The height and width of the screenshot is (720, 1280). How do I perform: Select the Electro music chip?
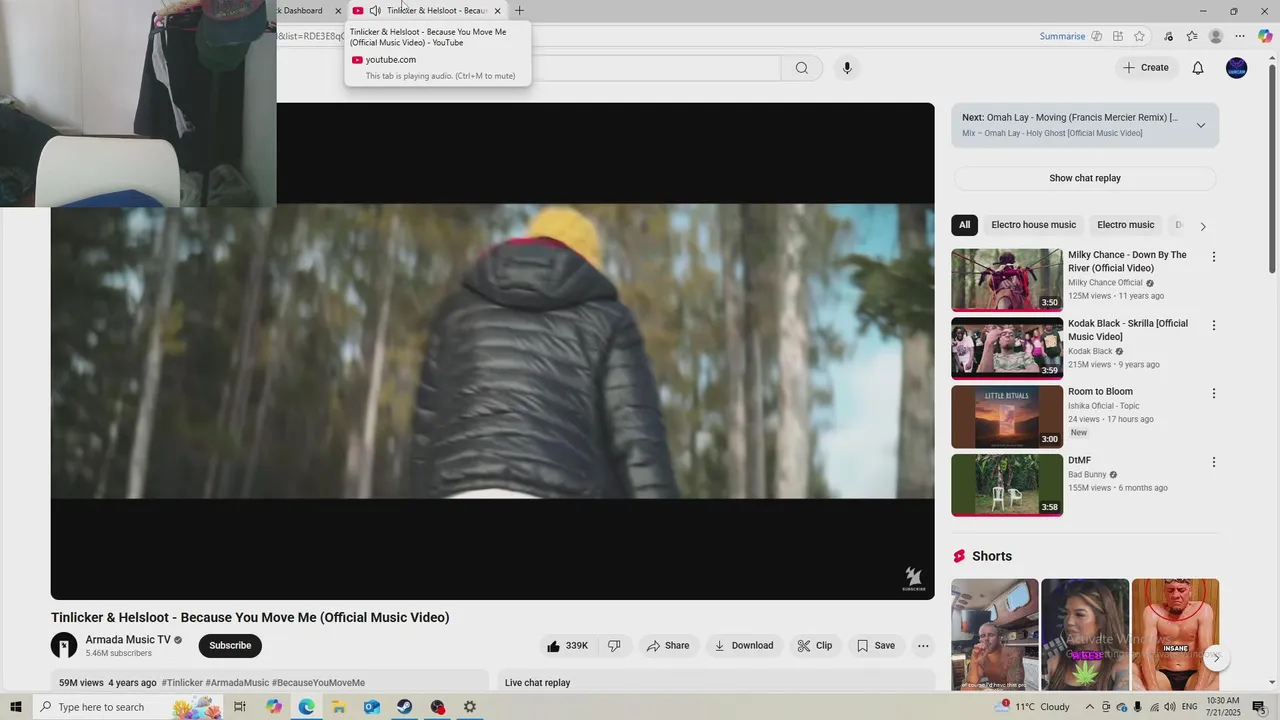tap(1125, 225)
